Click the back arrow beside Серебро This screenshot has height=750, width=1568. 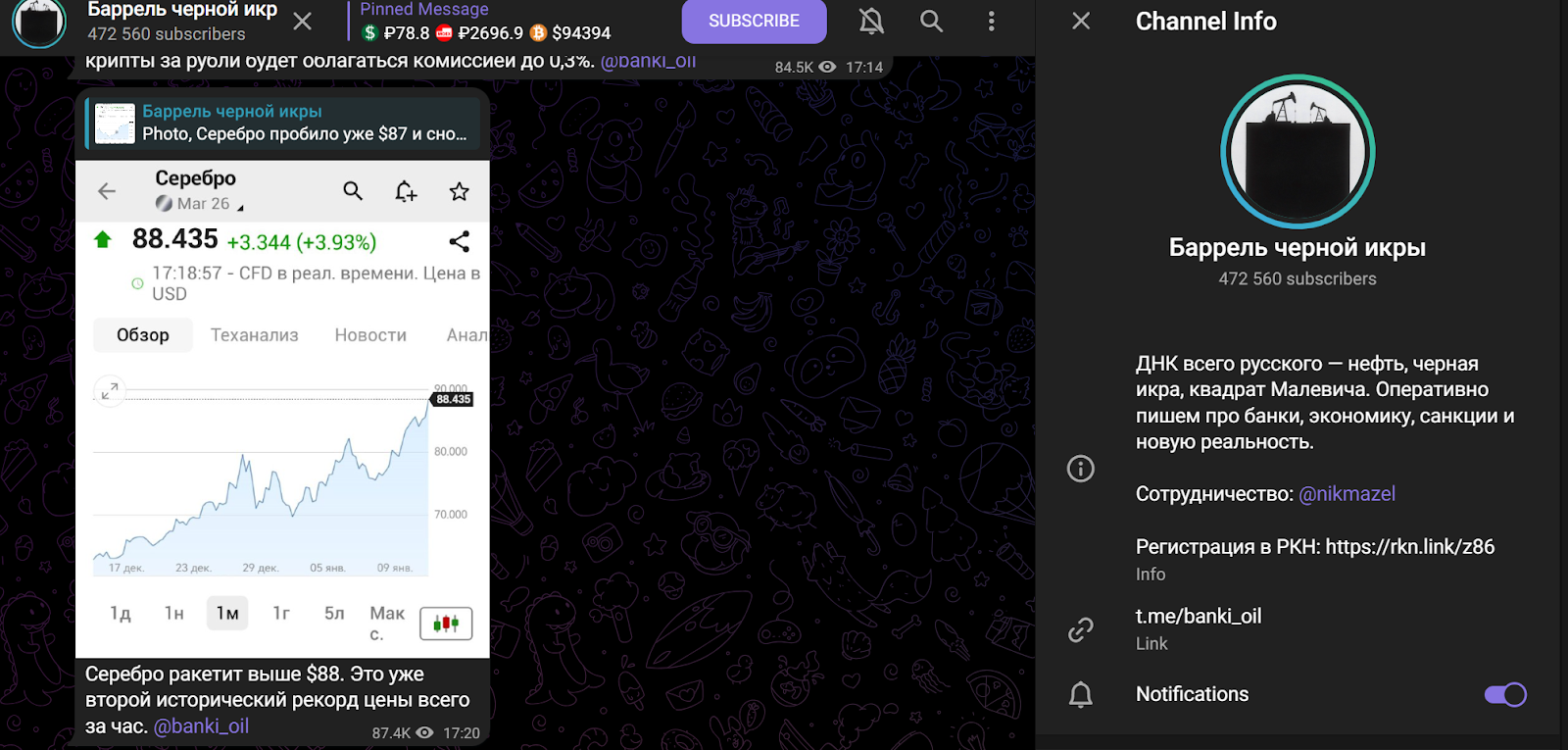click(107, 191)
